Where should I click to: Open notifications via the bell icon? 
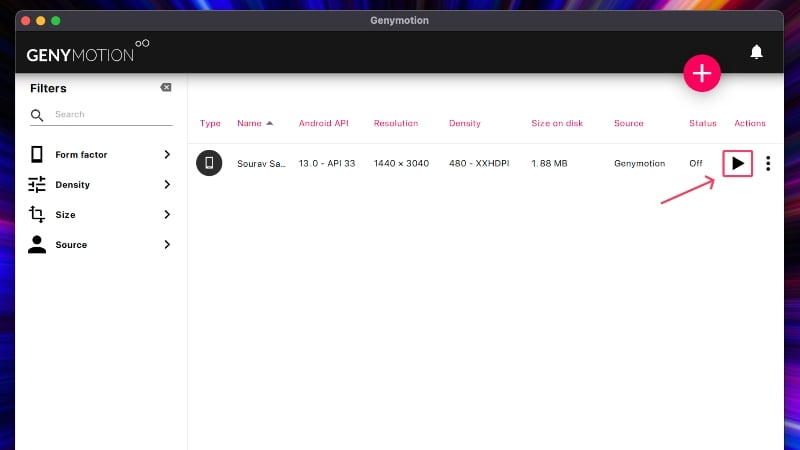pyautogui.click(x=756, y=52)
